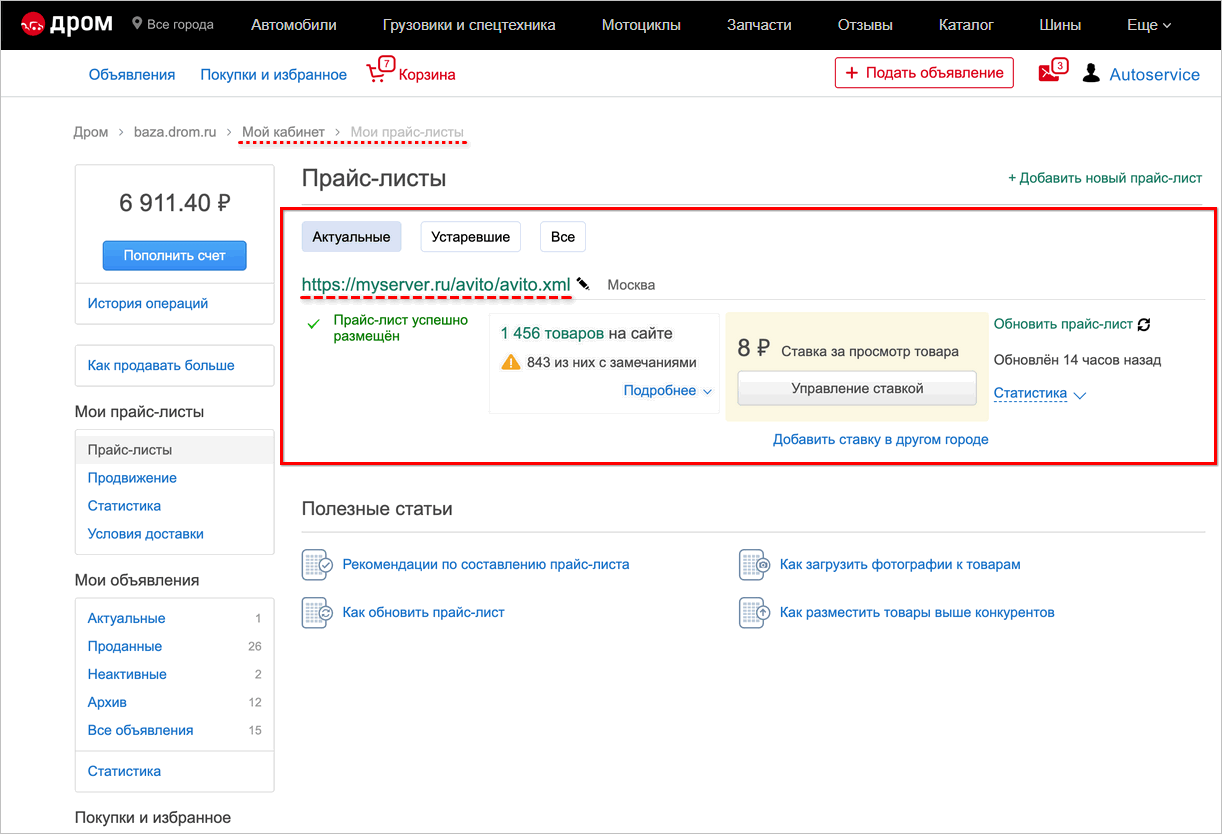1222x834 pixels.
Task: Click the location pin icon near Все города
Action: pos(137,23)
